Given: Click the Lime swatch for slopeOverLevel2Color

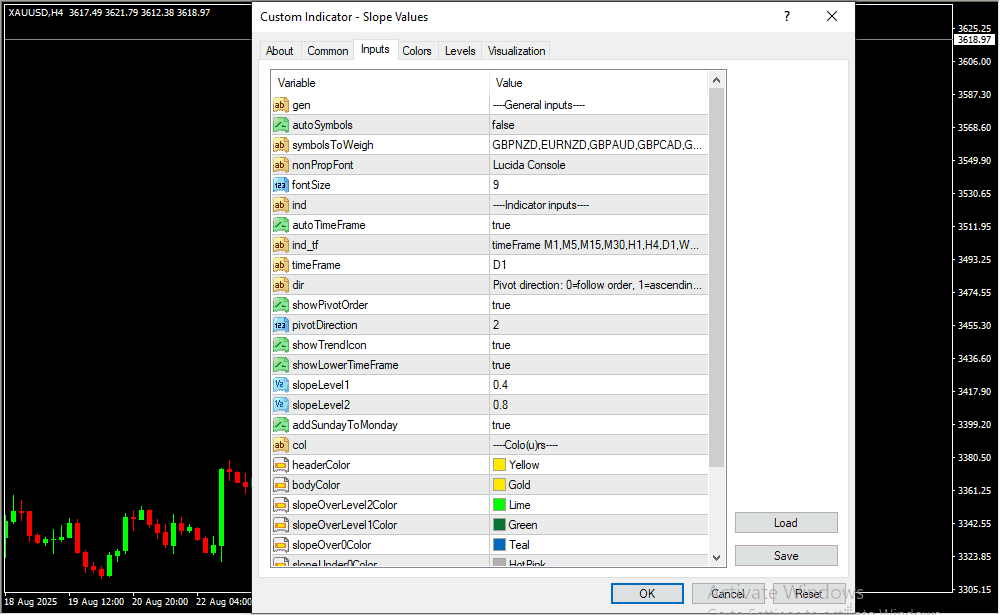Looking at the screenshot, I should pos(499,505).
